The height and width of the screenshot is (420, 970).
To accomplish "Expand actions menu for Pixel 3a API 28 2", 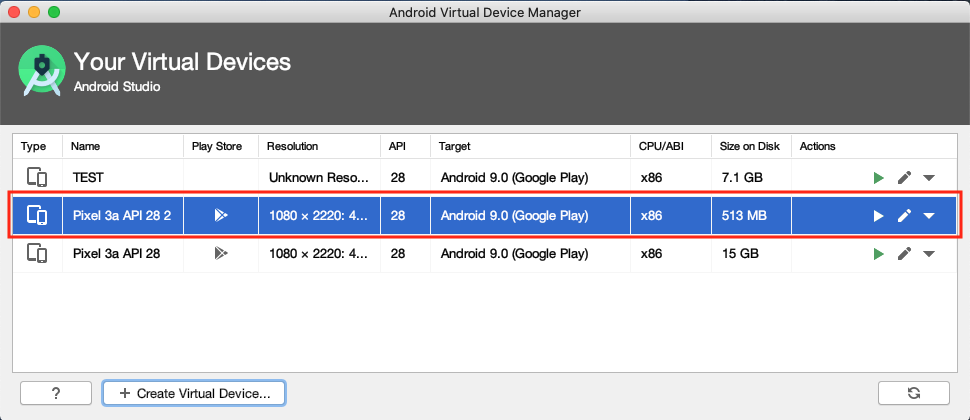I will point(929,216).
